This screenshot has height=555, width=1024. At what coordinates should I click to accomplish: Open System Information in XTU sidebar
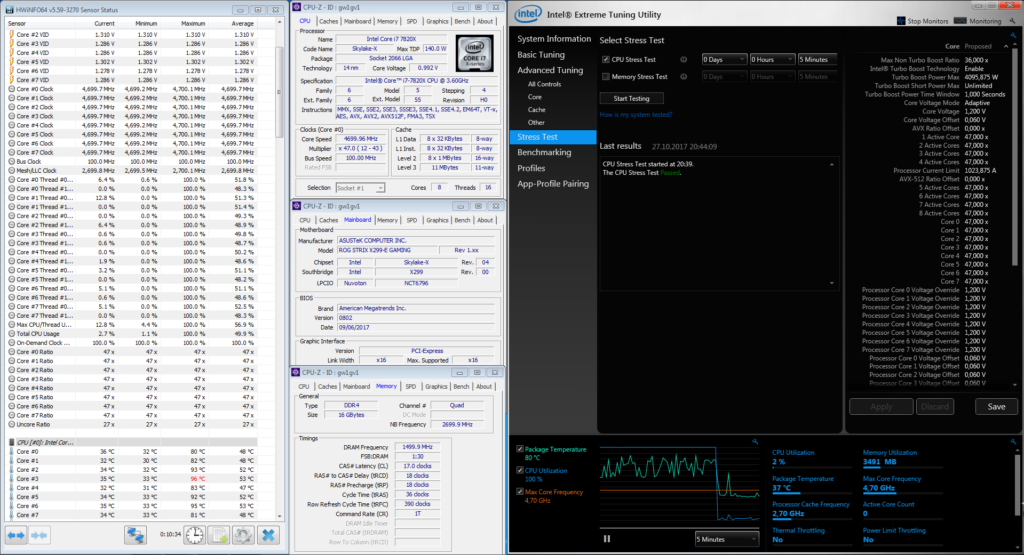(554, 39)
